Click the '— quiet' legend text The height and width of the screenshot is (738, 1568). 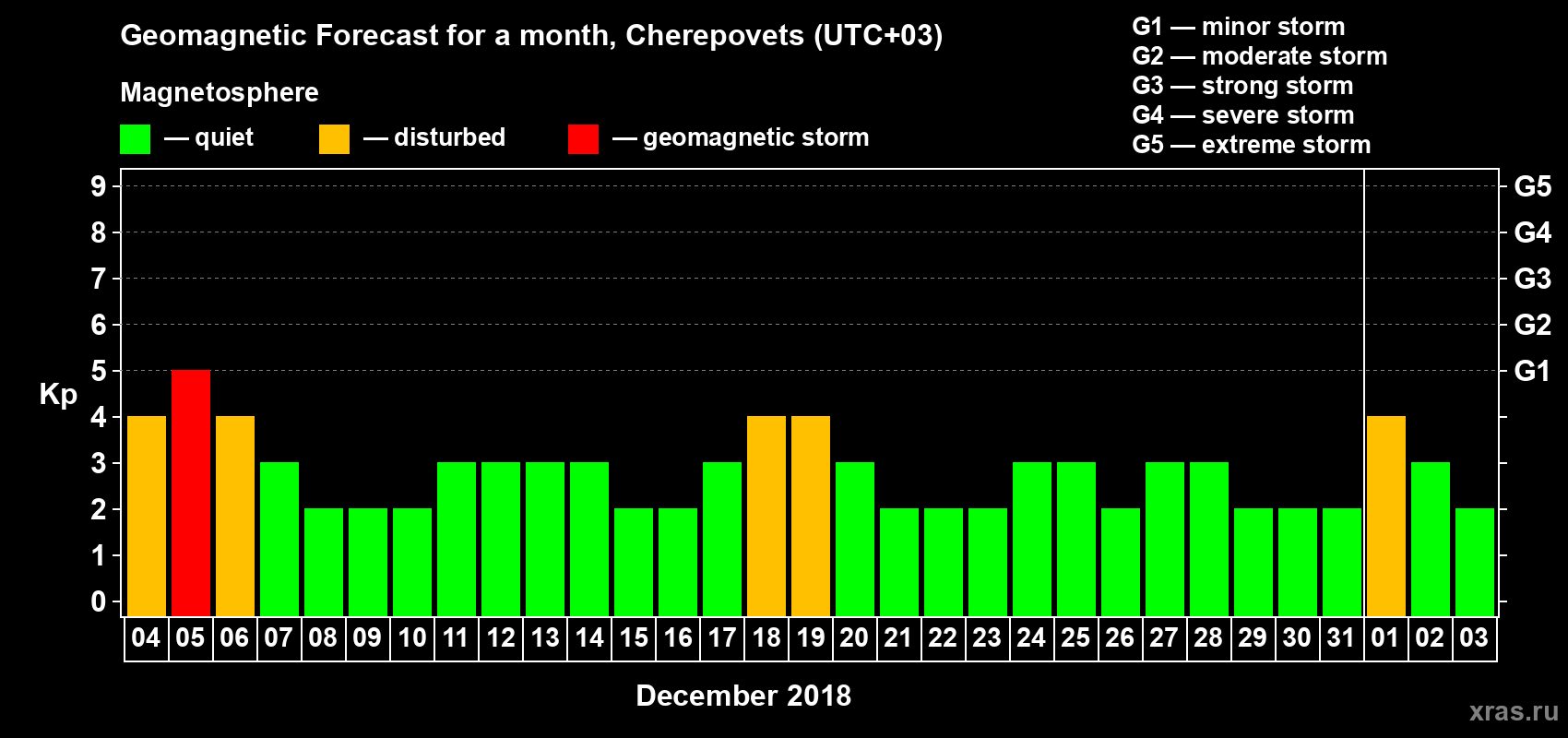(208, 137)
